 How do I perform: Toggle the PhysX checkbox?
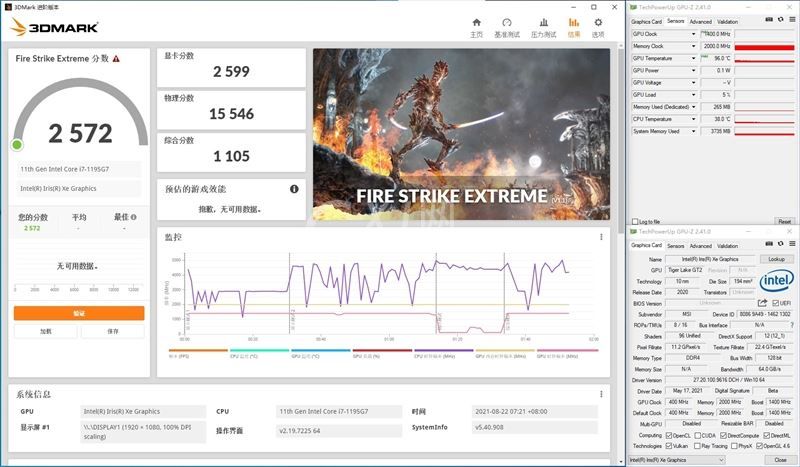(x=734, y=446)
